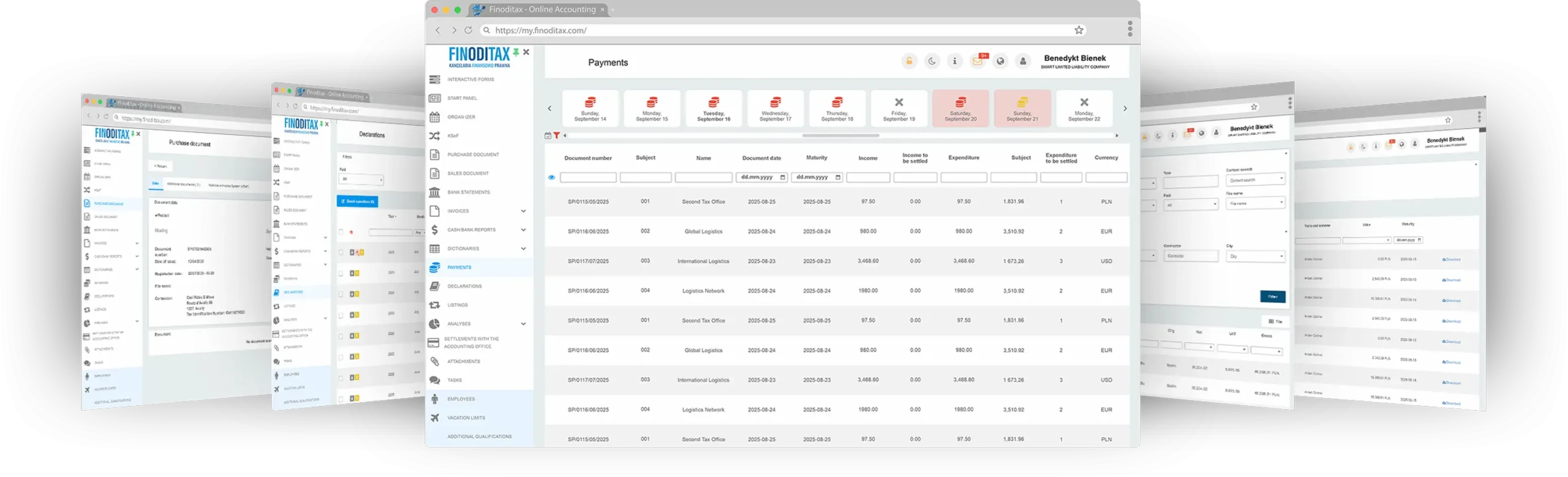Open the Bank Statements sidebar icon
1568x477 pixels.
tap(435, 192)
